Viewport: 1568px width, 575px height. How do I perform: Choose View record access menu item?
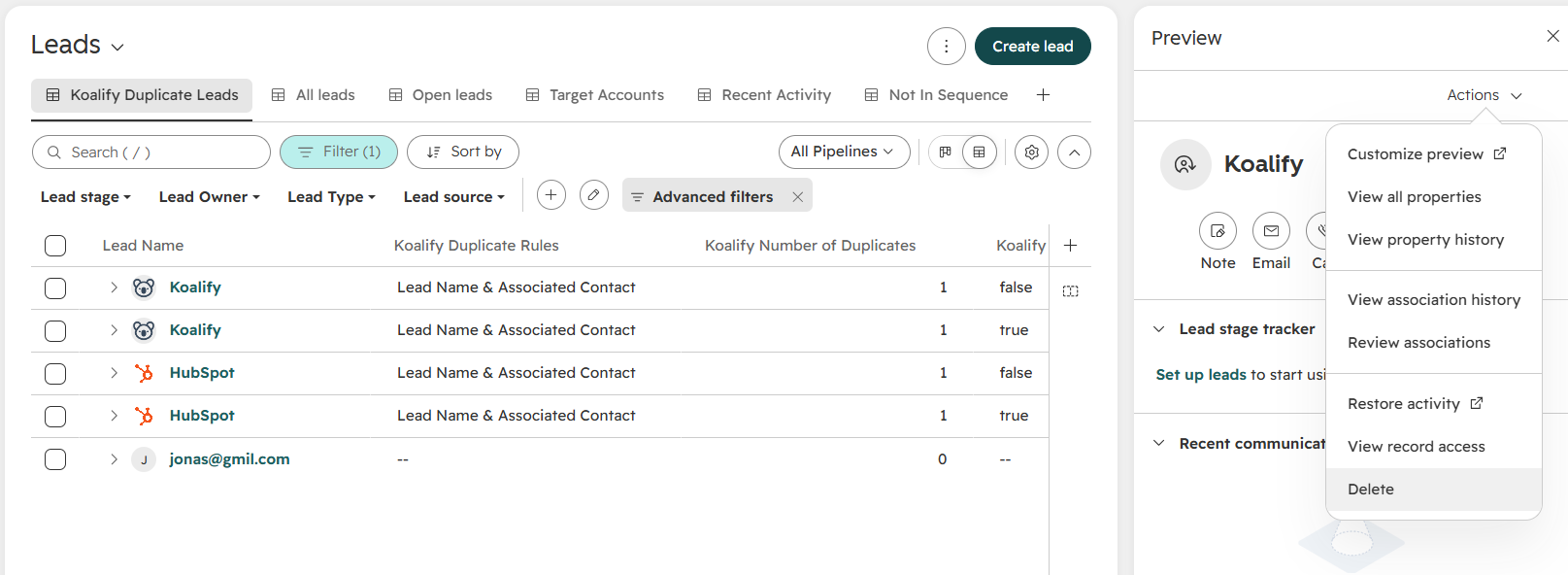coord(1434,446)
